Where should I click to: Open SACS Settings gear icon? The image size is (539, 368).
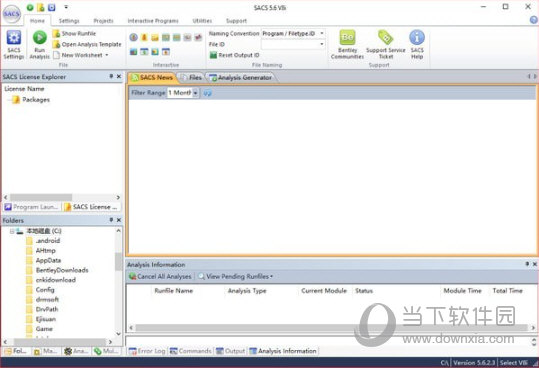pyautogui.click(x=14, y=37)
